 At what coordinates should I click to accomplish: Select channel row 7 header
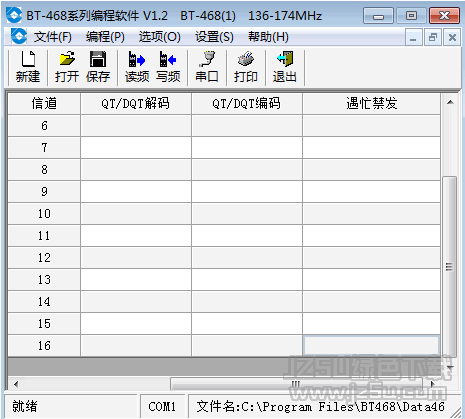tap(44, 148)
